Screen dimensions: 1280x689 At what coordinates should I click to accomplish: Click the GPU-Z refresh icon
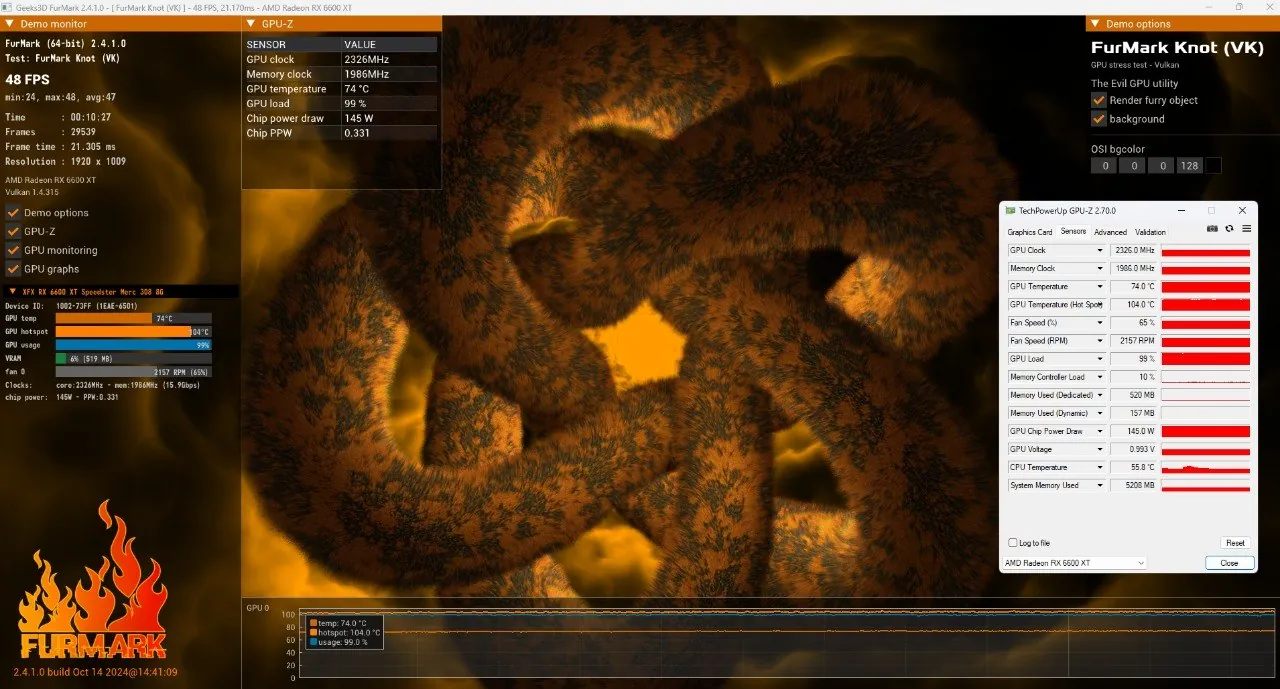click(x=1229, y=228)
